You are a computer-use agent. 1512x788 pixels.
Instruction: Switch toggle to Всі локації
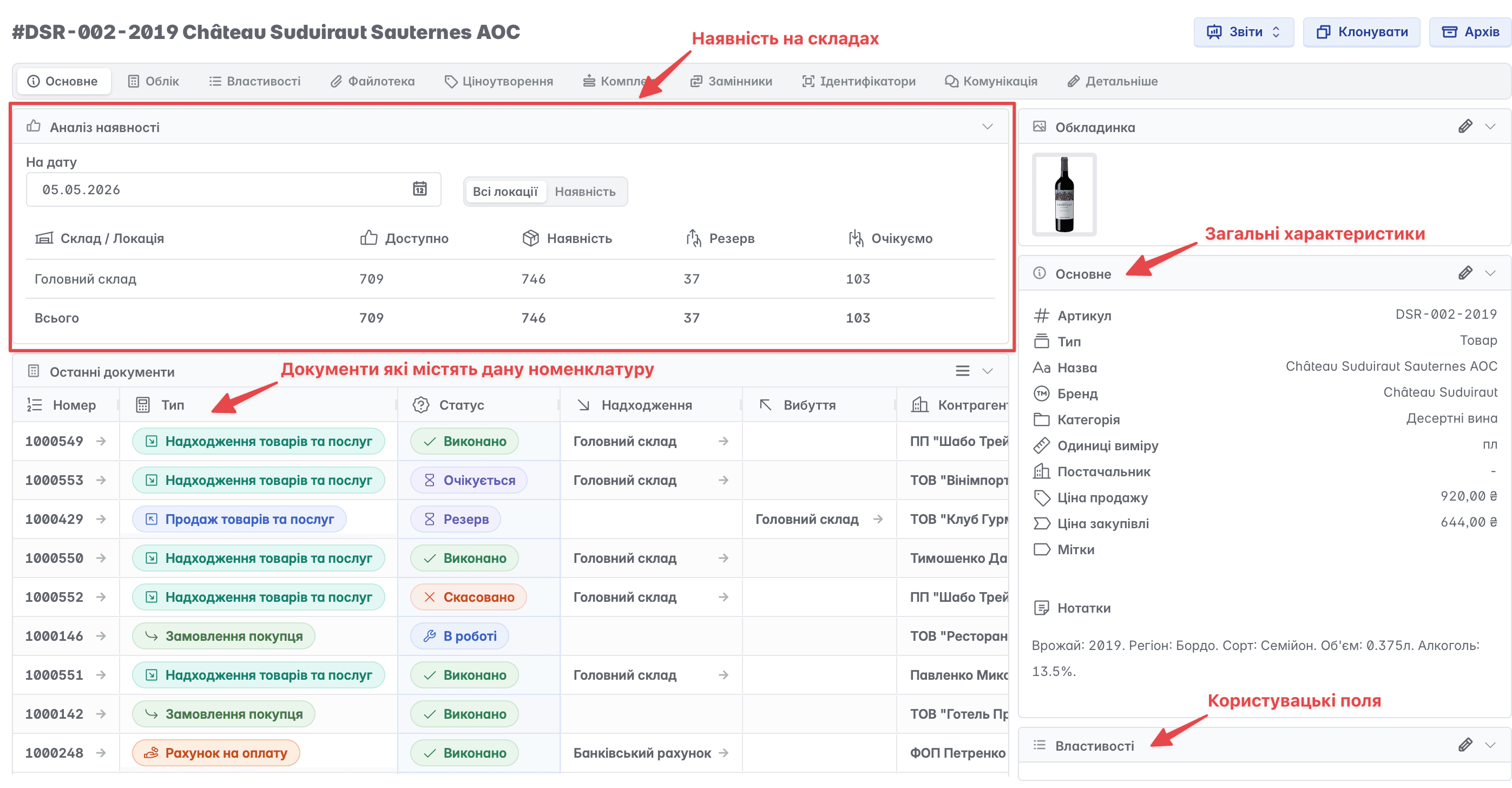[x=505, y=192]
